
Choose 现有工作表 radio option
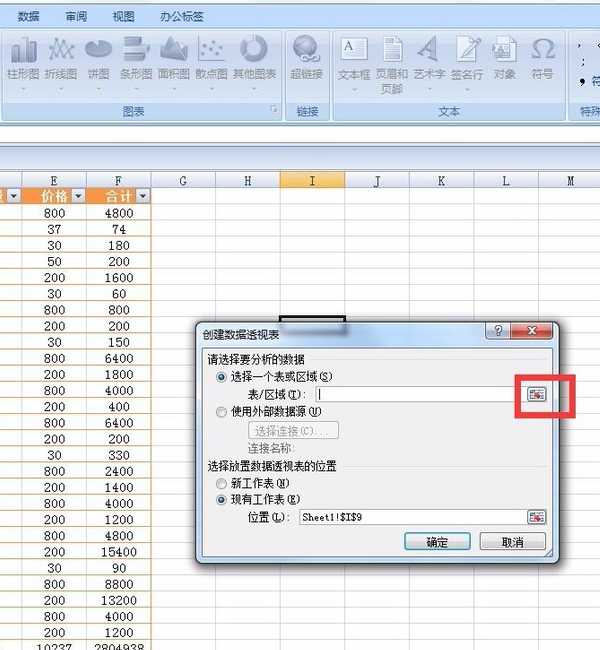(221, 500)
